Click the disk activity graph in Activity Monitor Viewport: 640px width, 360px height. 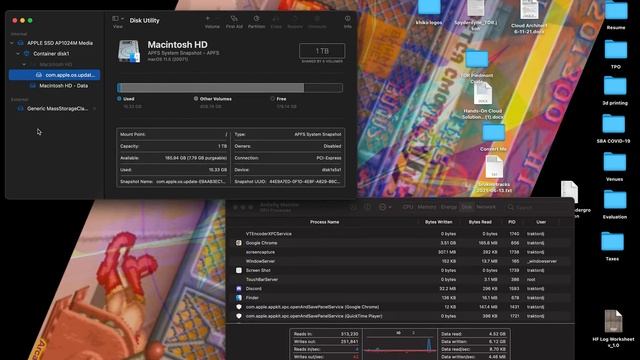(400, 344)
